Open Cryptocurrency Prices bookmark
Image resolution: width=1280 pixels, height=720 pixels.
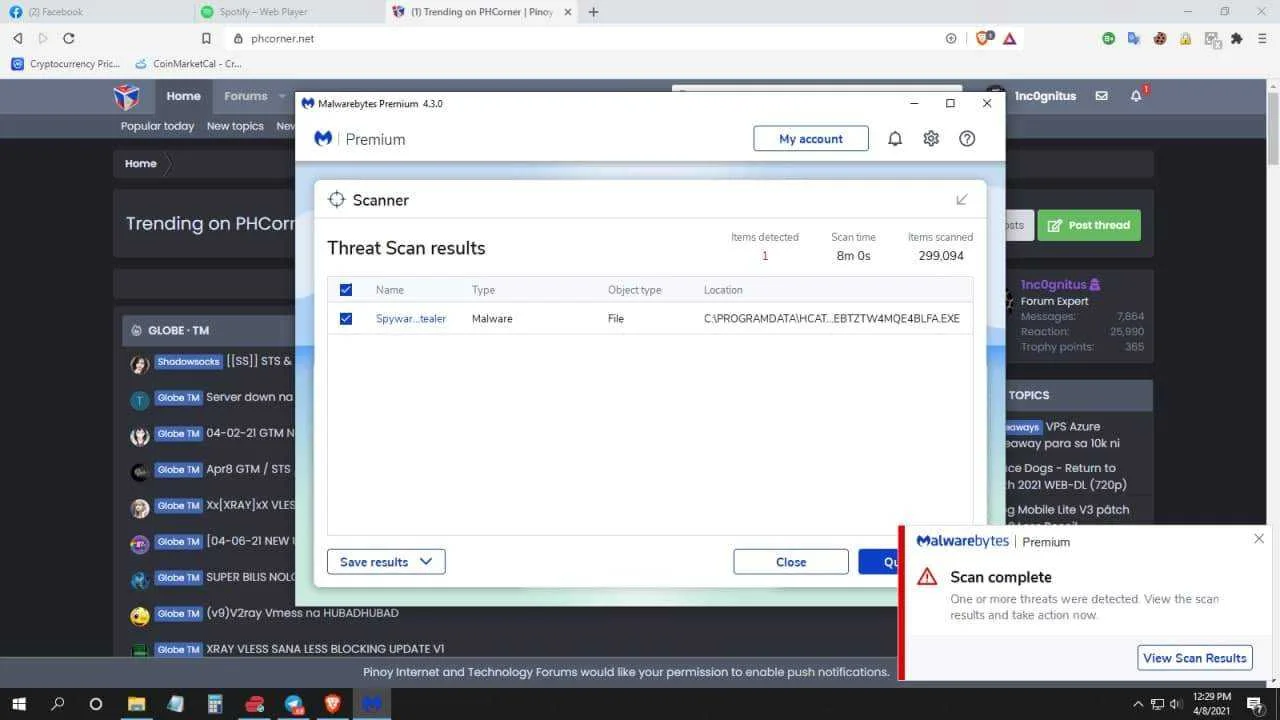coord(66,63)
